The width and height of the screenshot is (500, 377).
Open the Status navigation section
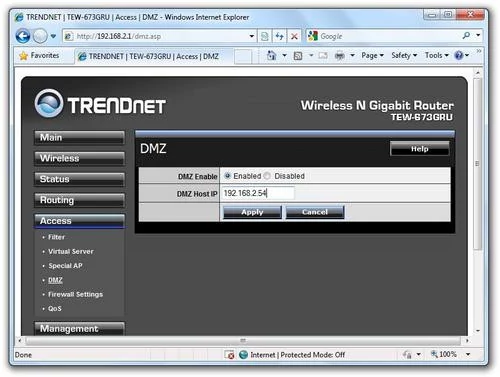(79, 179)
